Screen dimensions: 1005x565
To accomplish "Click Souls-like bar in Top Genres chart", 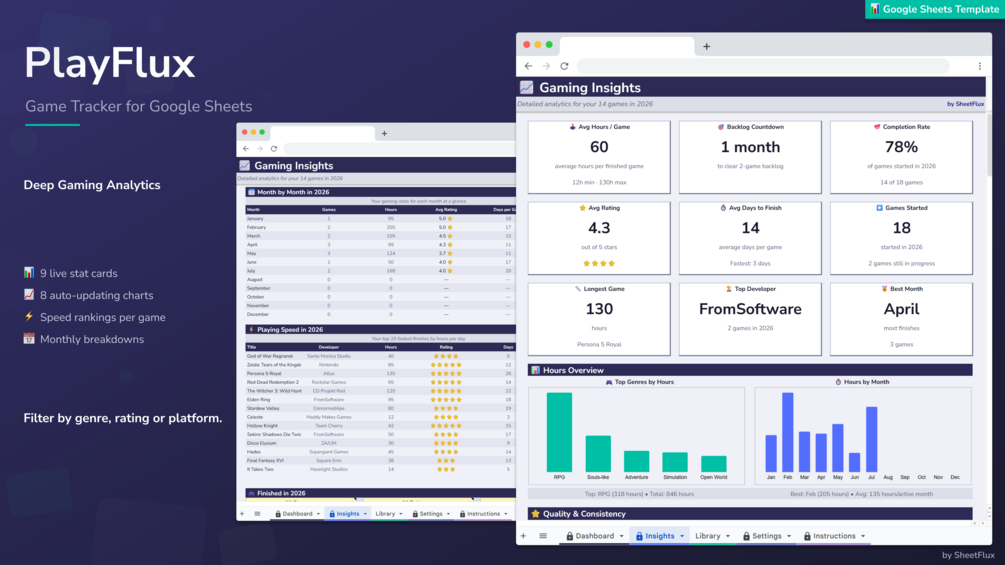I will 598,454.
